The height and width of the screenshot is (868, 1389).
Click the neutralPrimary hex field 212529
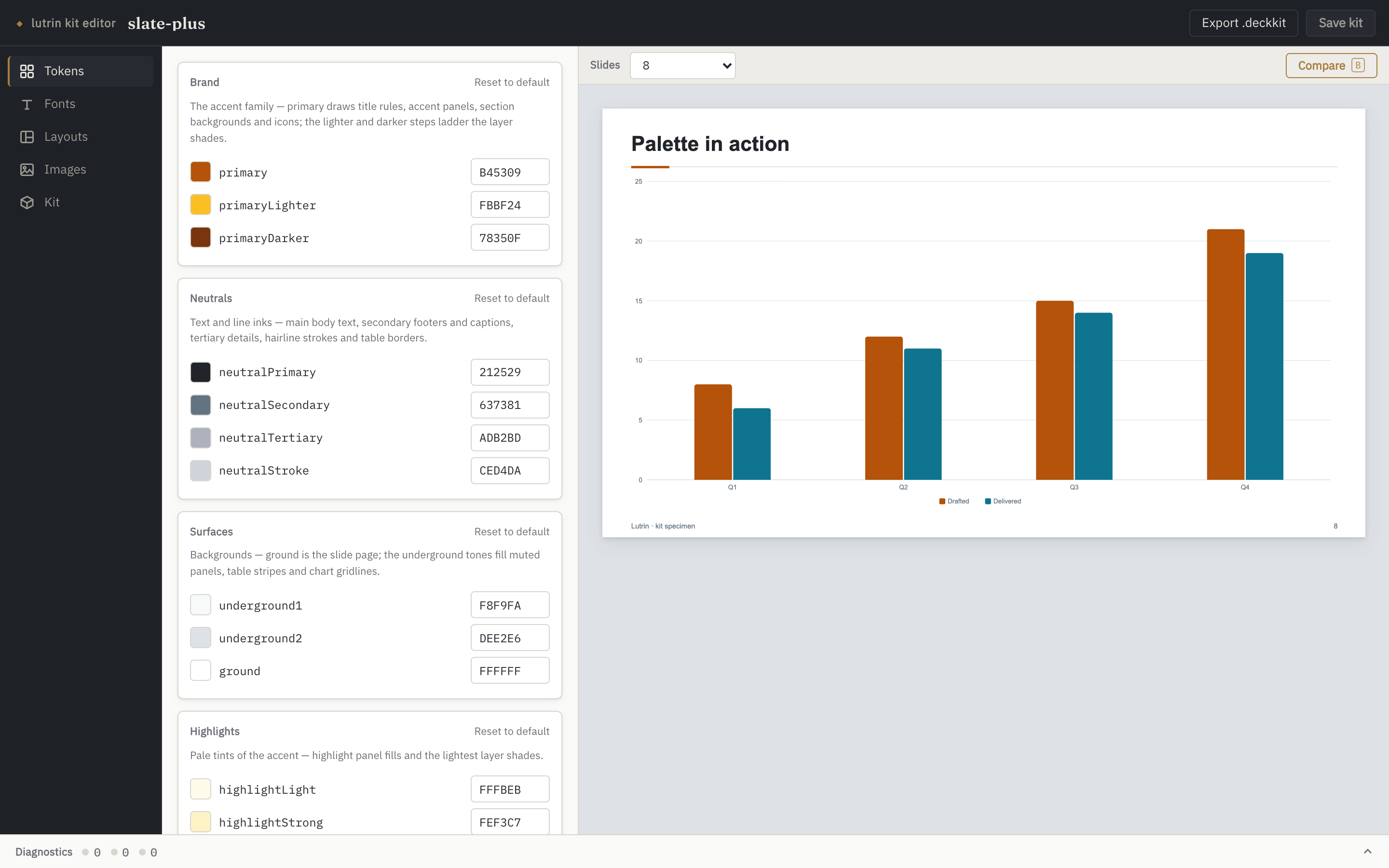510,372
